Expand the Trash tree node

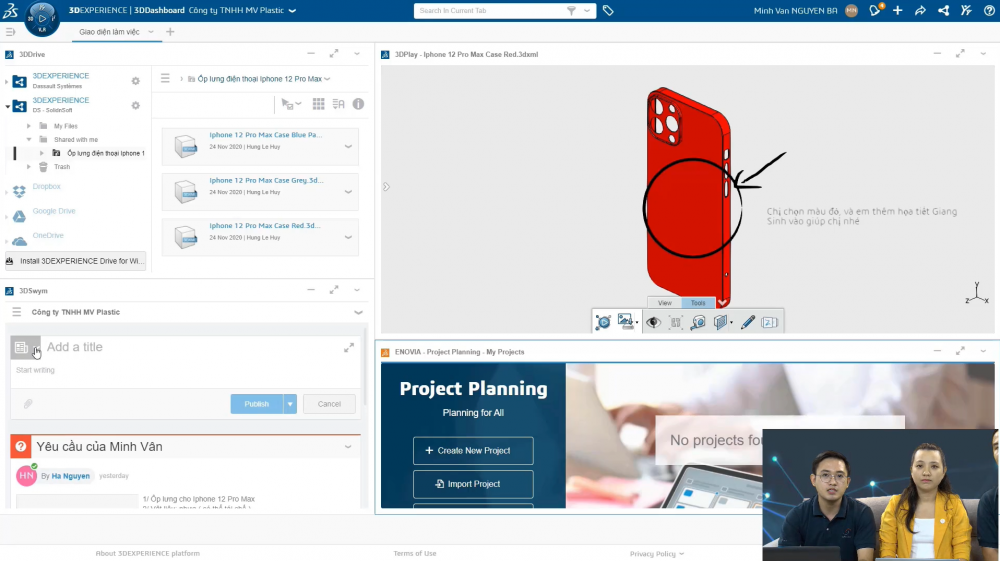click(x=29, y=167)
